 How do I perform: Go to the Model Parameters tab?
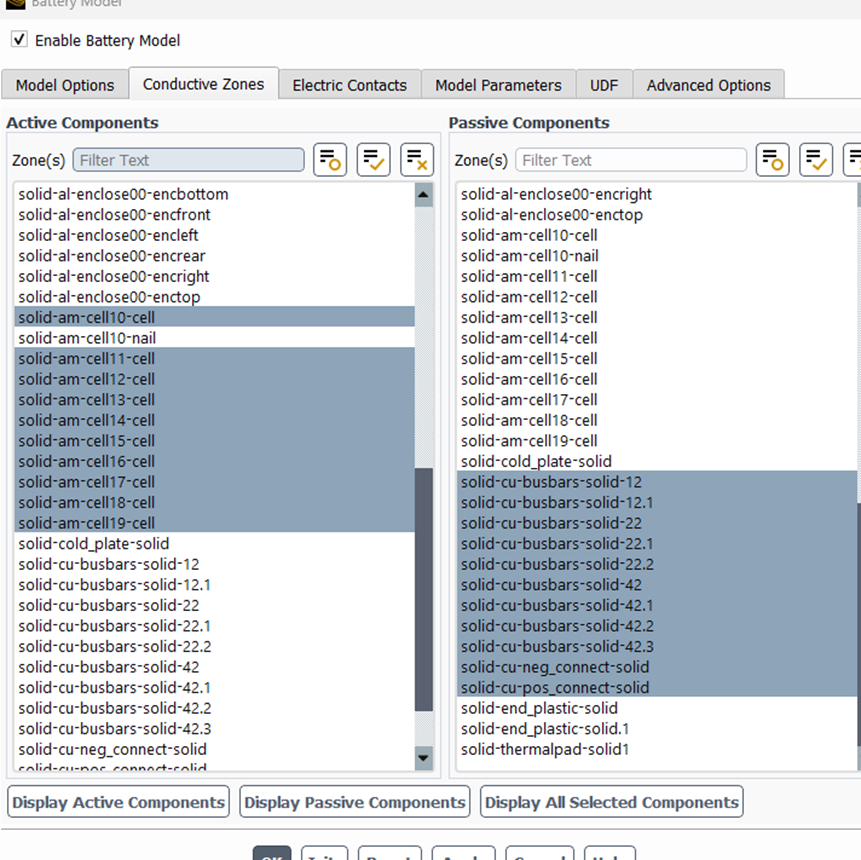point(498,85)
